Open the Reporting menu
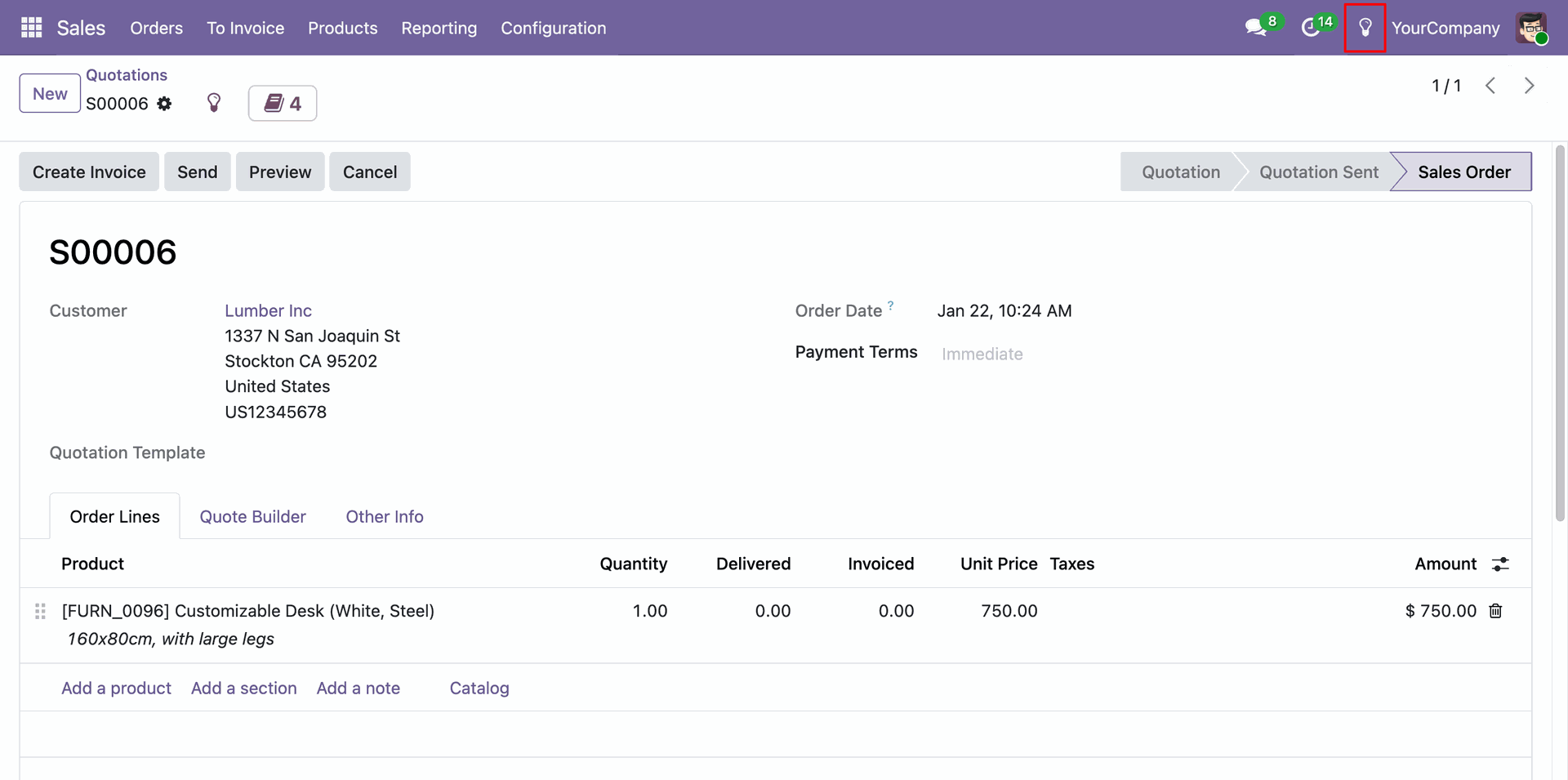 tap(439, 28)
